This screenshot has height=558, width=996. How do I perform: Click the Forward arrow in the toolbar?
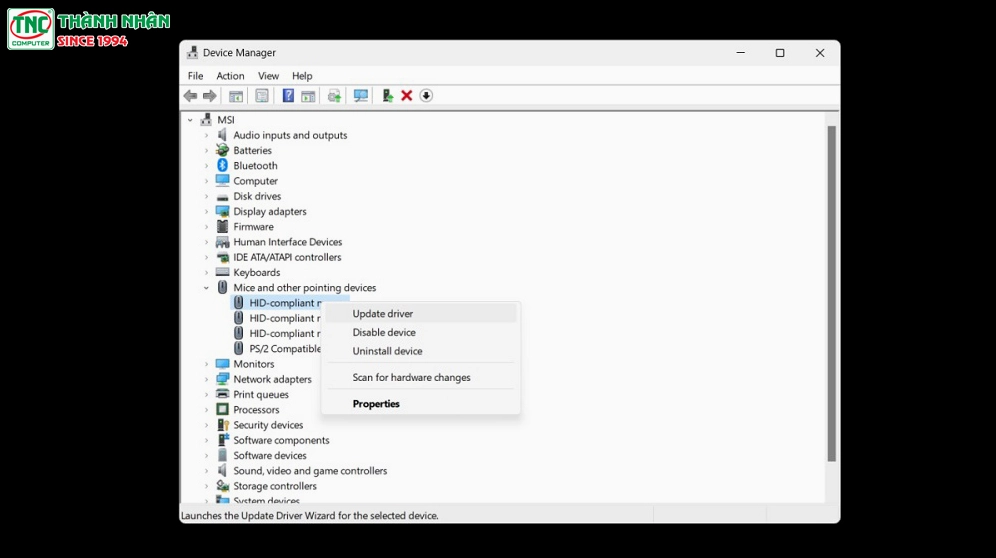(210, 96)
